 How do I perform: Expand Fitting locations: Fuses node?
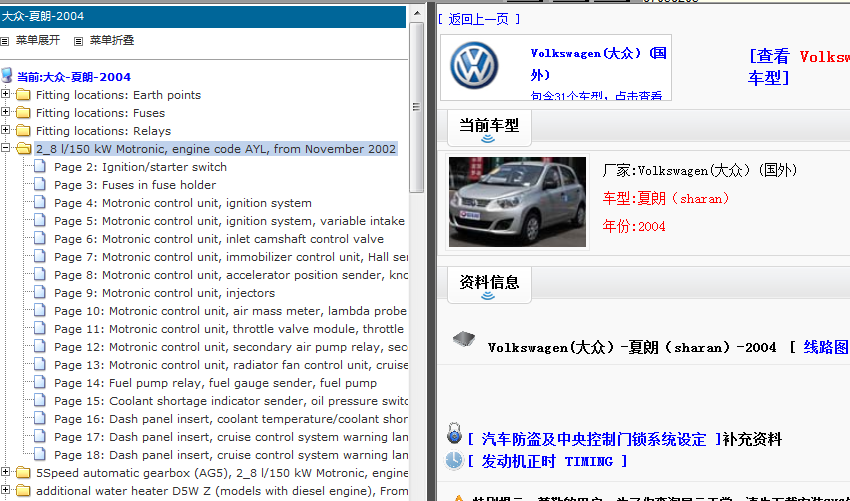point(5,112)
